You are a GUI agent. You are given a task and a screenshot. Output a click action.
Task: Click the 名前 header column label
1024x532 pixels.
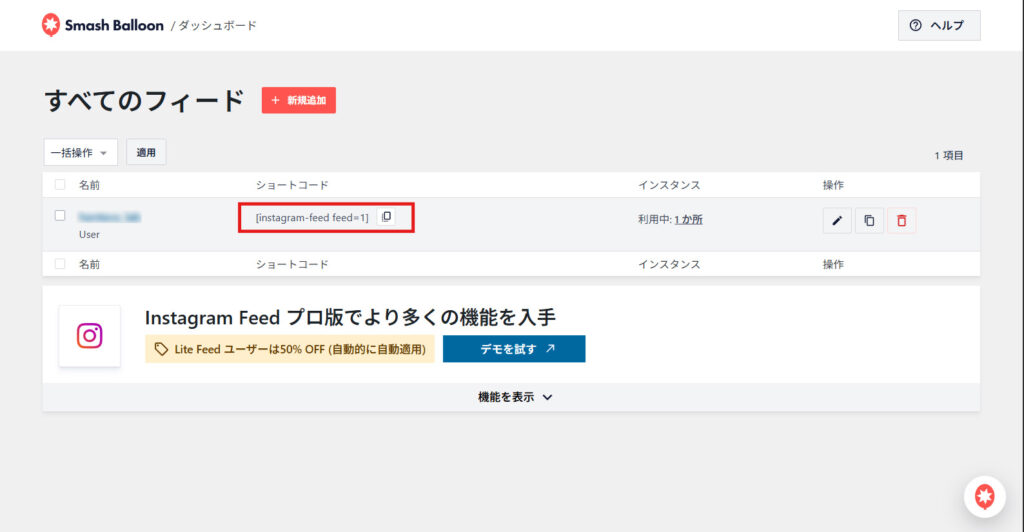pyautogui.click(x=89, y=185)
